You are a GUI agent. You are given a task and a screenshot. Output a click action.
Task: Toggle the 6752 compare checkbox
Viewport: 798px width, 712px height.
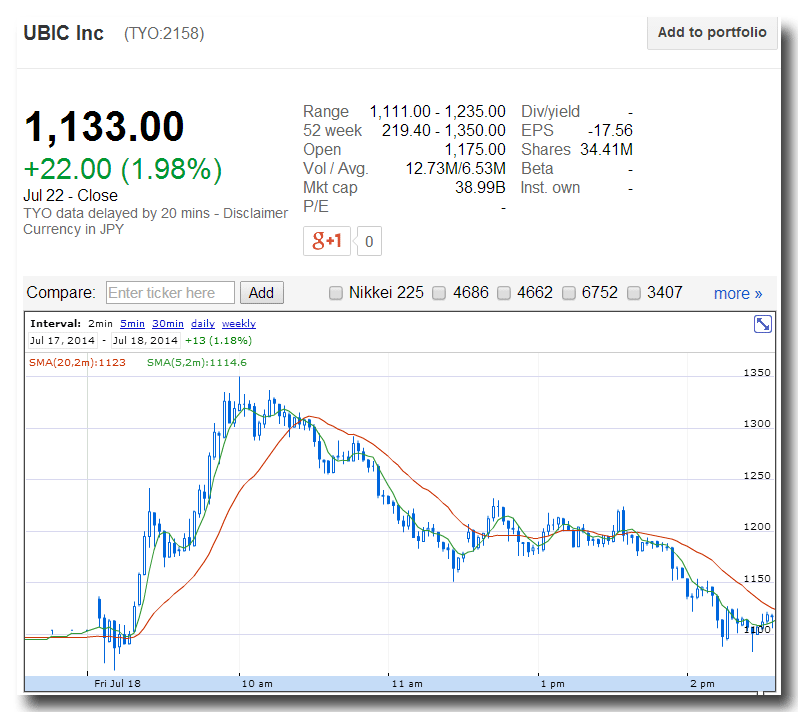tap(568, 293)
